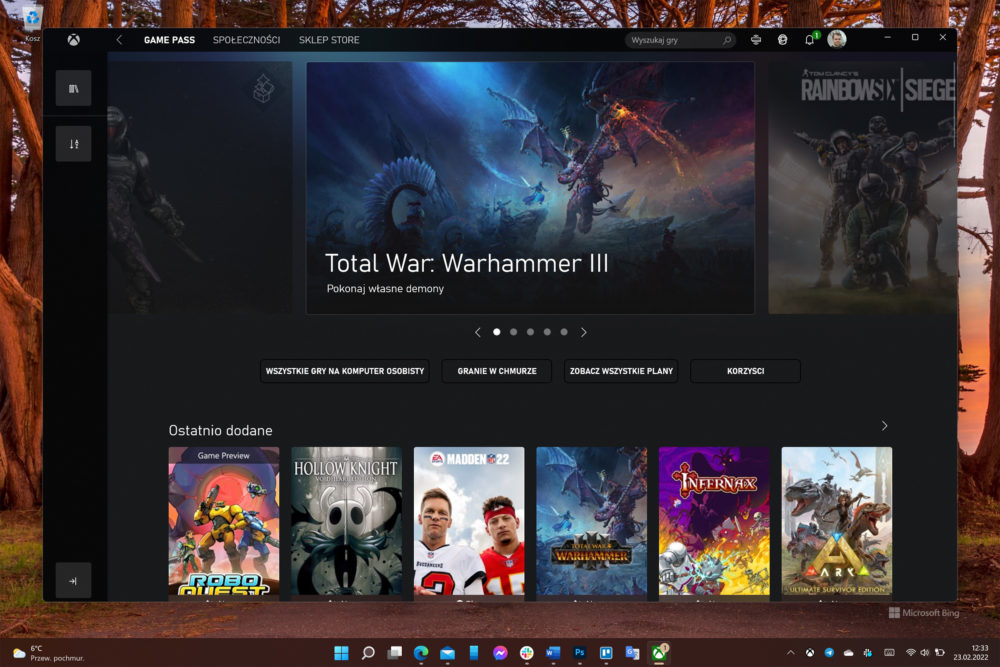Image resolution: width=1000 pixels, height=667 pixels.
Task: Open the Madden 22 game tile
Action: pos(469,522)
